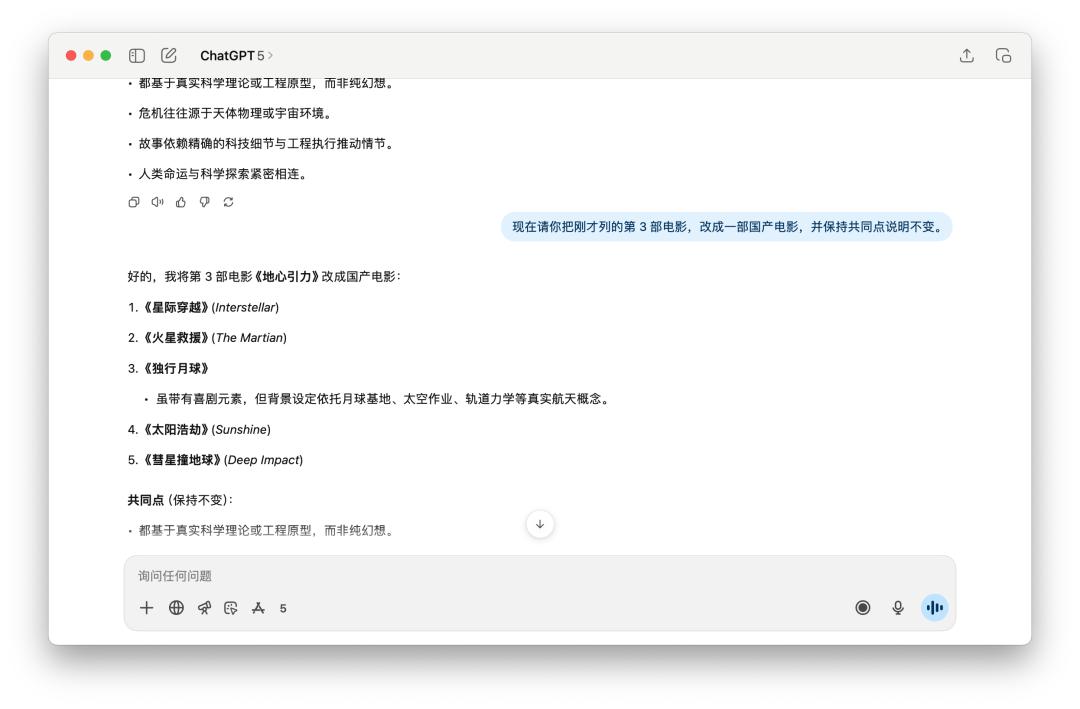Click the 共同点 (保持不变) heading
This screenshot has width=1080, height=709.
(x=180, y=500)
